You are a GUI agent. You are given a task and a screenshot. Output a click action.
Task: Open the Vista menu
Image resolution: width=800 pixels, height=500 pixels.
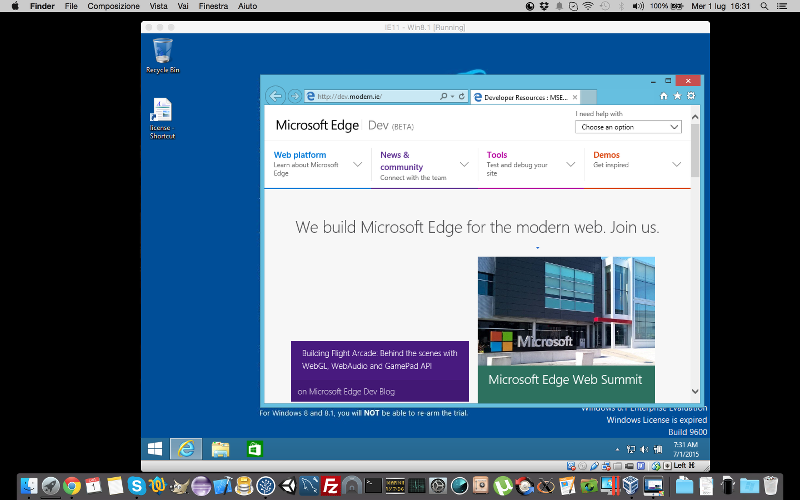click(158, 6)
